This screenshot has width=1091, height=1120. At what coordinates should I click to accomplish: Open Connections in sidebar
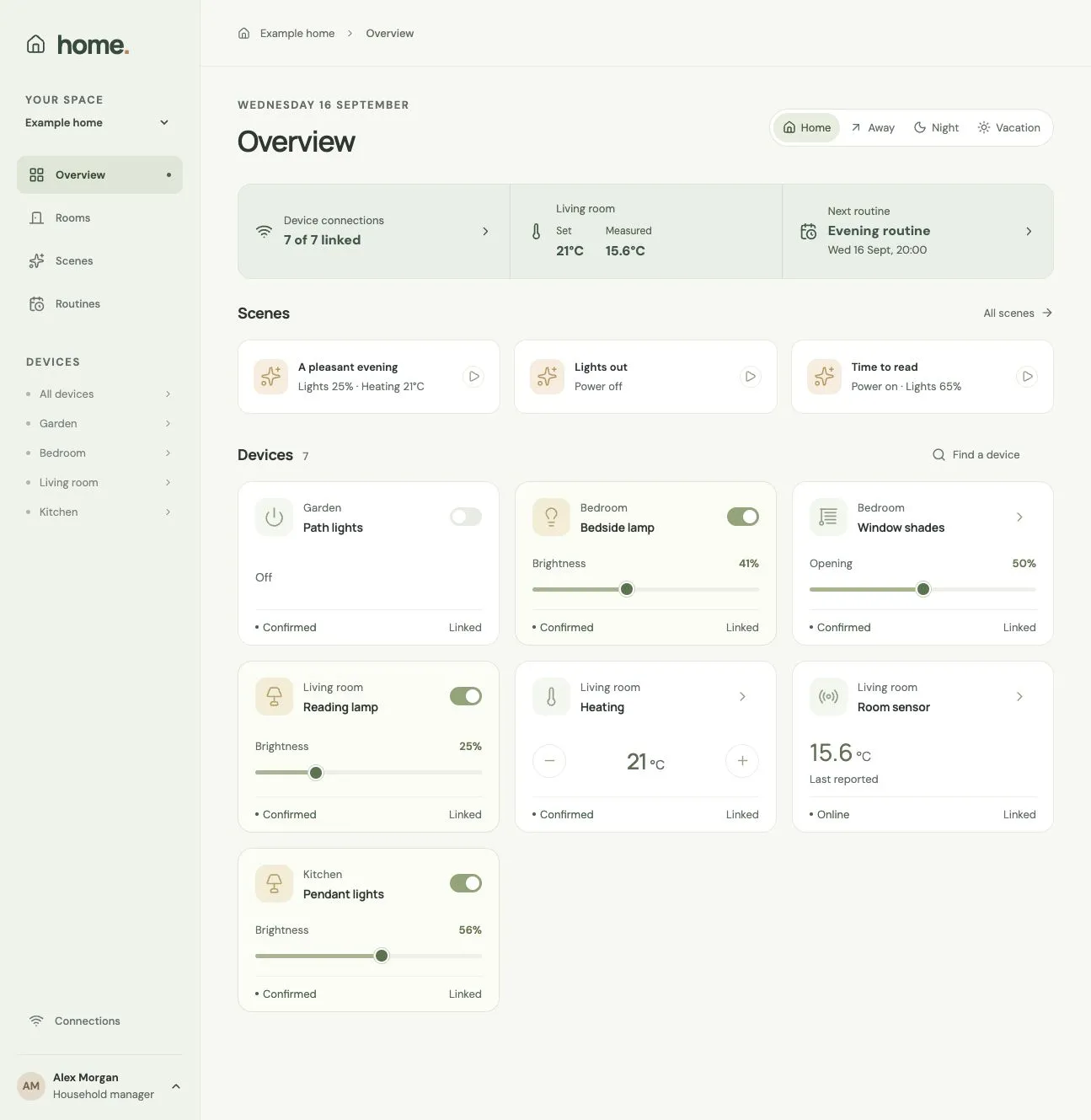[x=99, y=1021]
